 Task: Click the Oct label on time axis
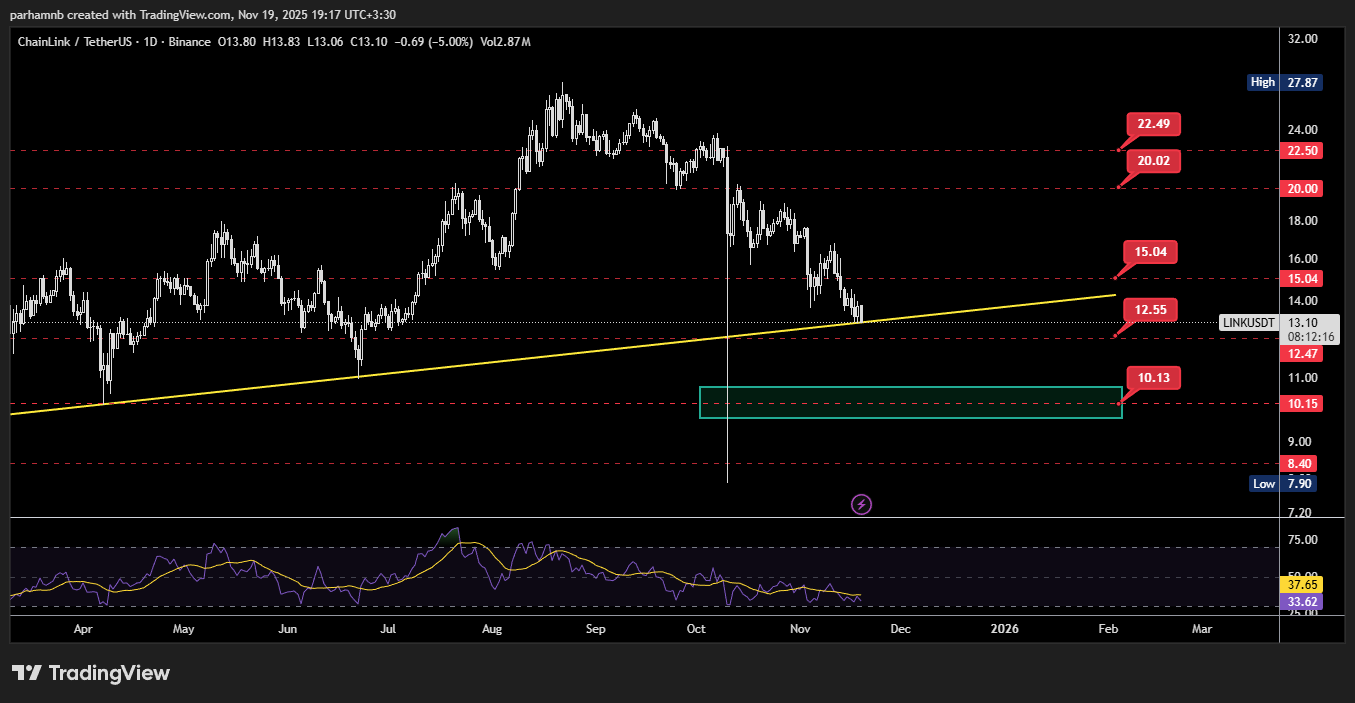coord(697,629)
